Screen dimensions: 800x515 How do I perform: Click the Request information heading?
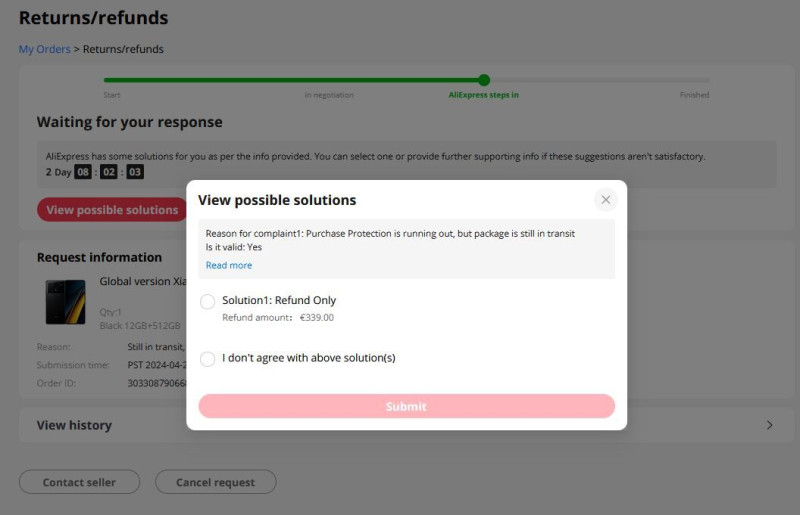pyautogui.click(x=99, y=257)
